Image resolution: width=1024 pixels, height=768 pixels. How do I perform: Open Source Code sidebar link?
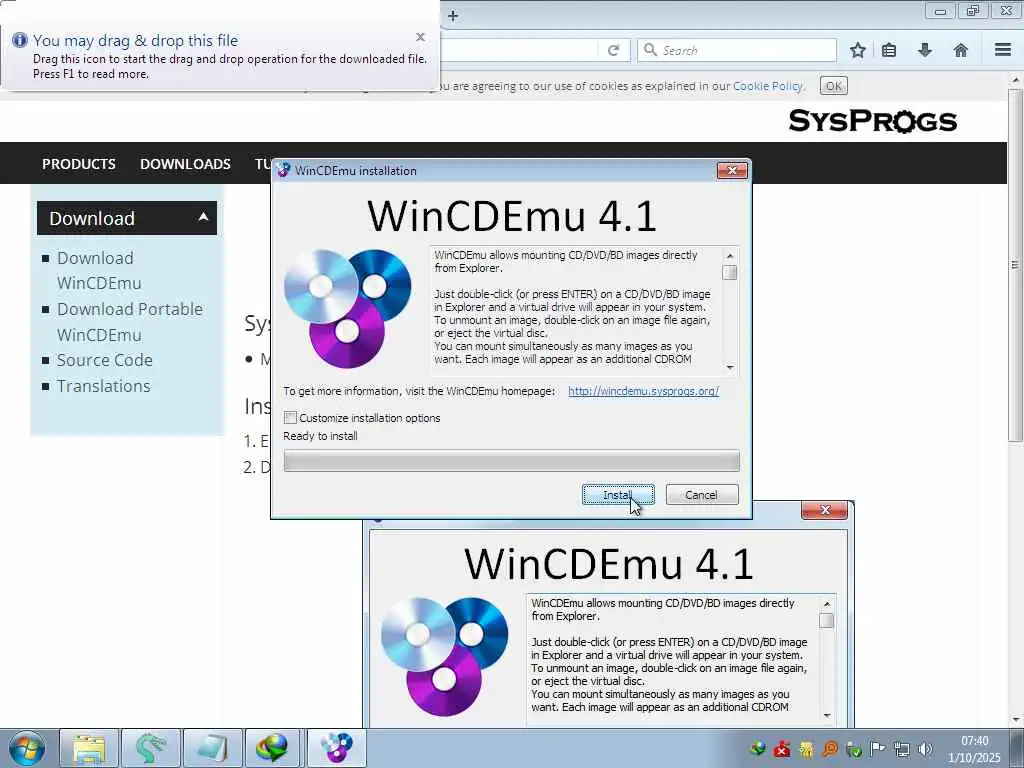104,360
